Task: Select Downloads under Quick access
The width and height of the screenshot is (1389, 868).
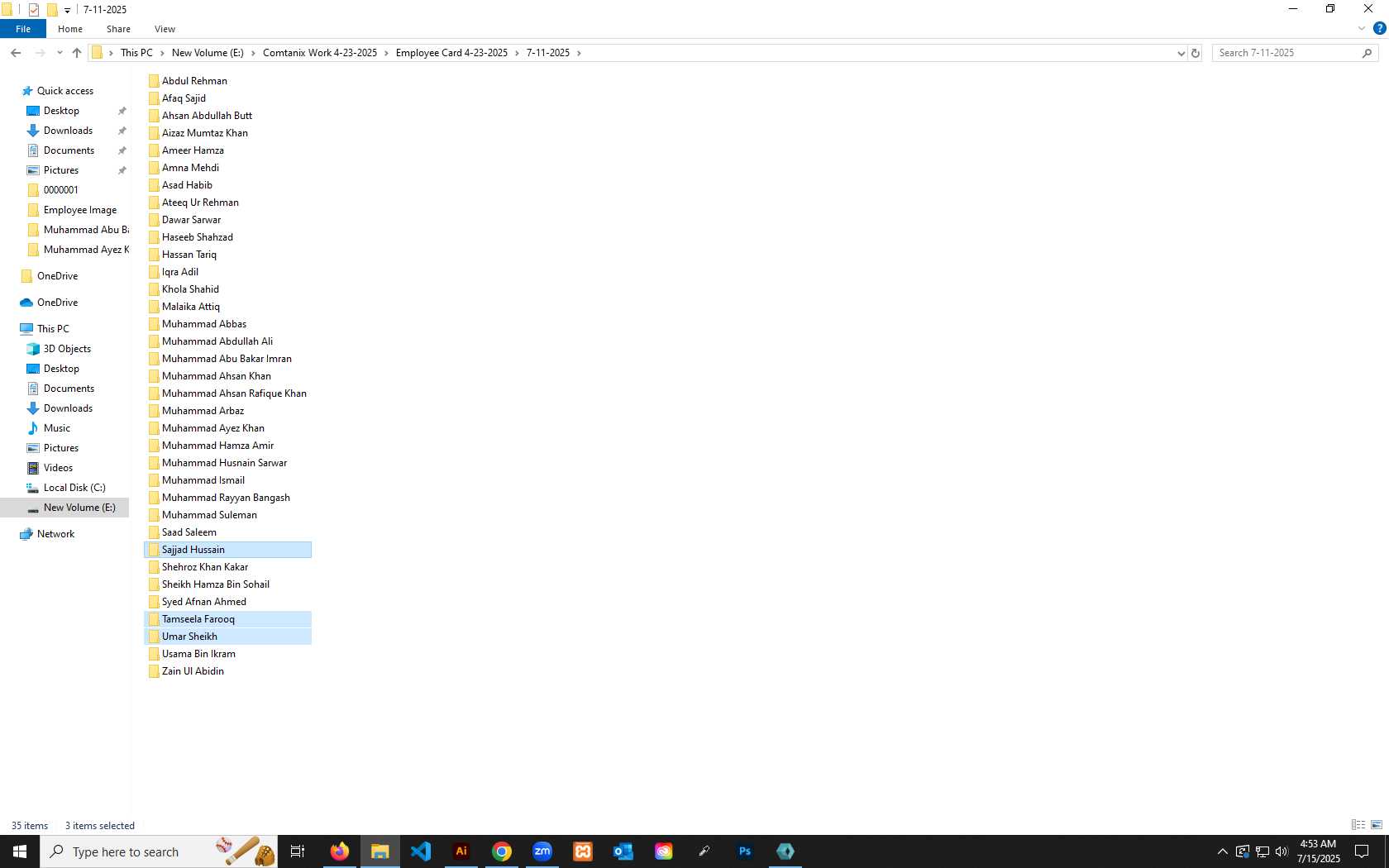Action: pyautogui.click(x=68, y=131)
